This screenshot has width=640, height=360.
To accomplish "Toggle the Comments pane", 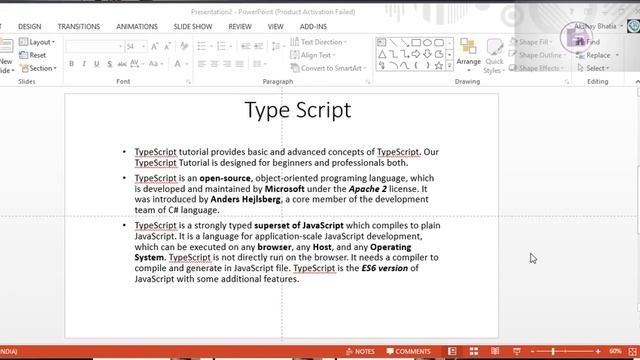I will tap(409, 351).
